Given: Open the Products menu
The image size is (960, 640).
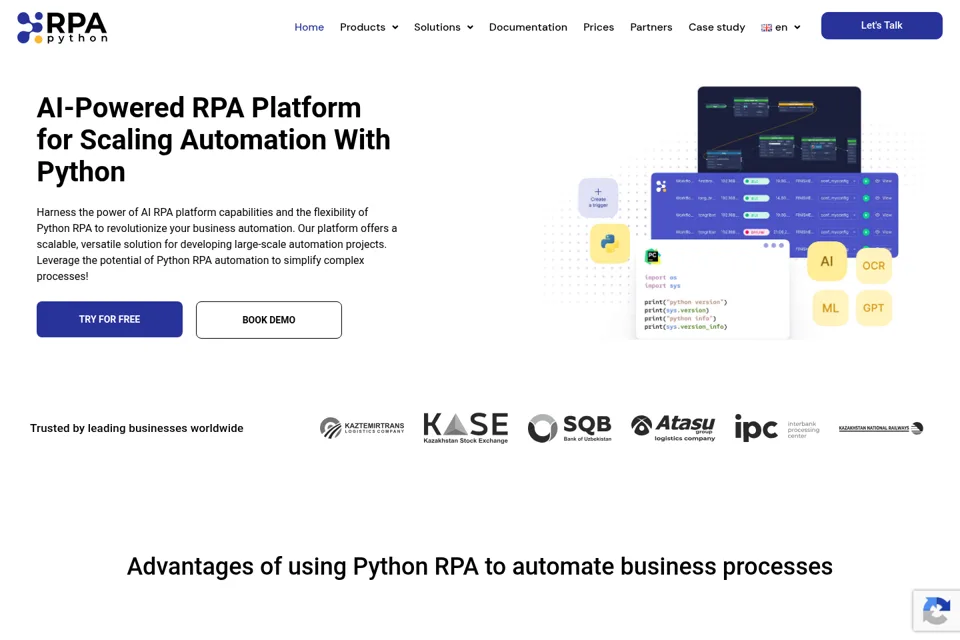Looking at the screenshot, I should pos(362,27).
